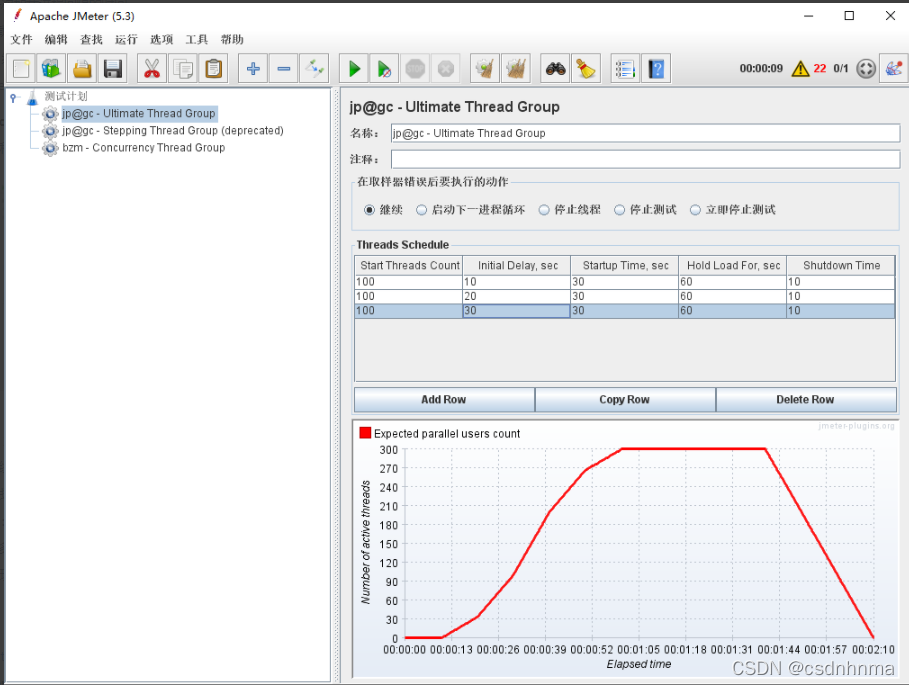Click Initial Delay cell with value 20

click(517, 296)
